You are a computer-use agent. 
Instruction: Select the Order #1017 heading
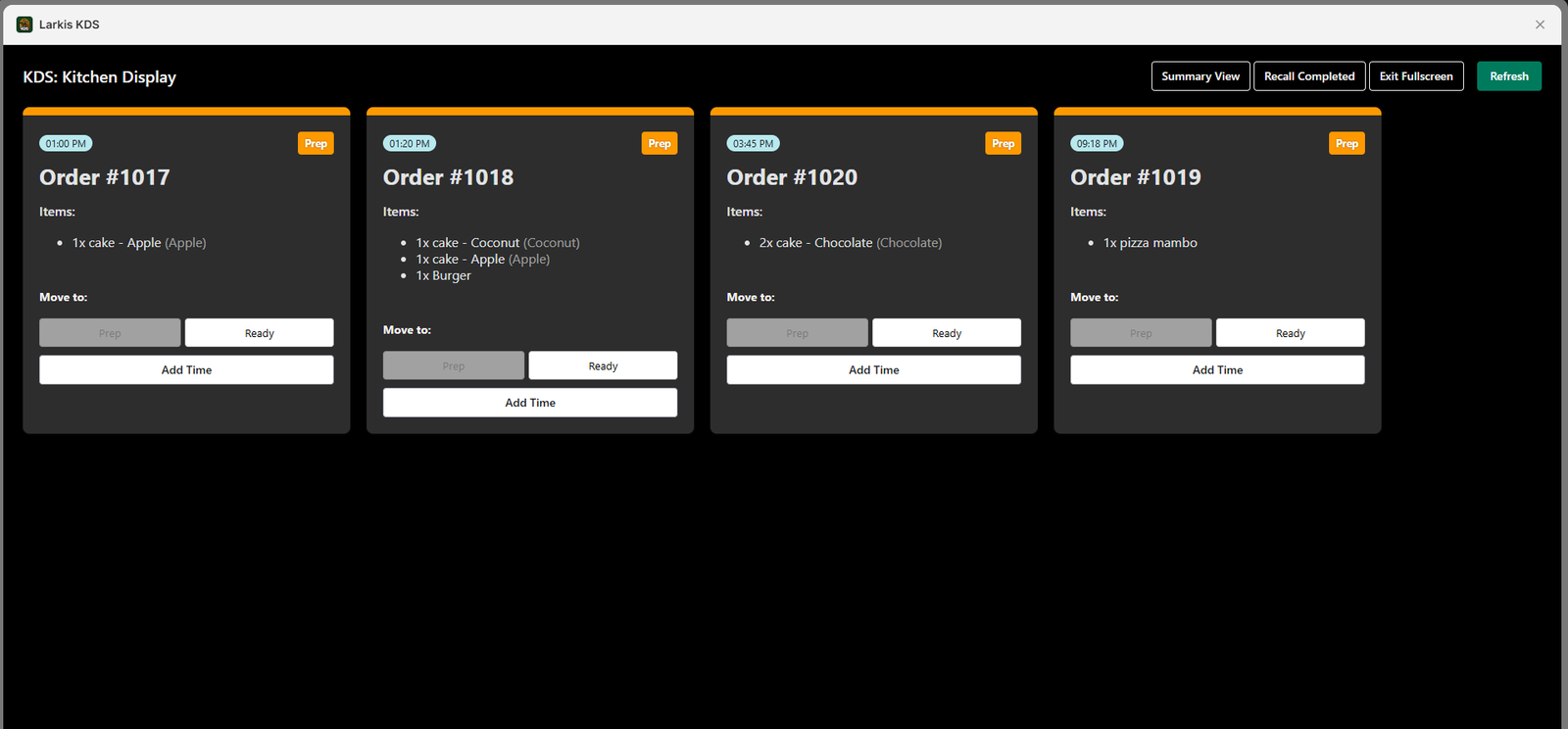pos(105,177)
